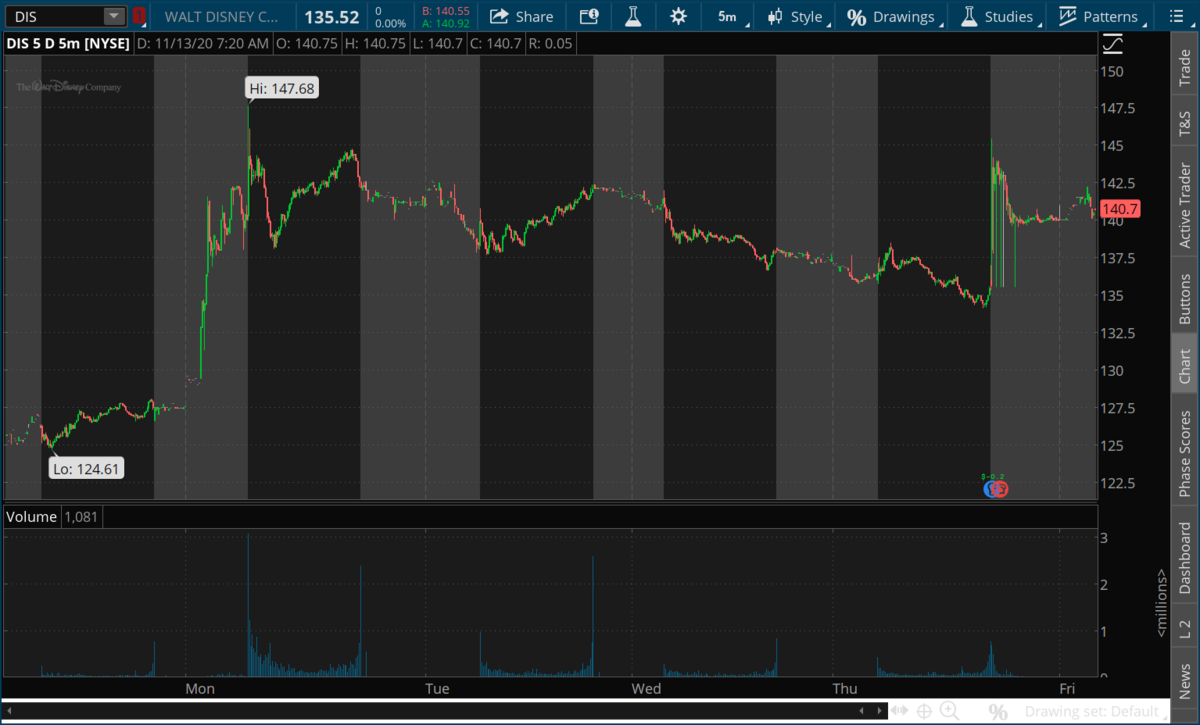Select the Chart side tab

[x=1185, y=365]
